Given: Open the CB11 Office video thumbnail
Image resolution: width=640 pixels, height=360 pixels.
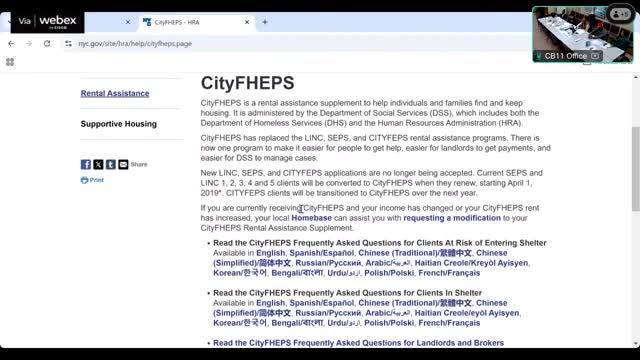Looking at the screenshot, I should [x=583, y=35].
